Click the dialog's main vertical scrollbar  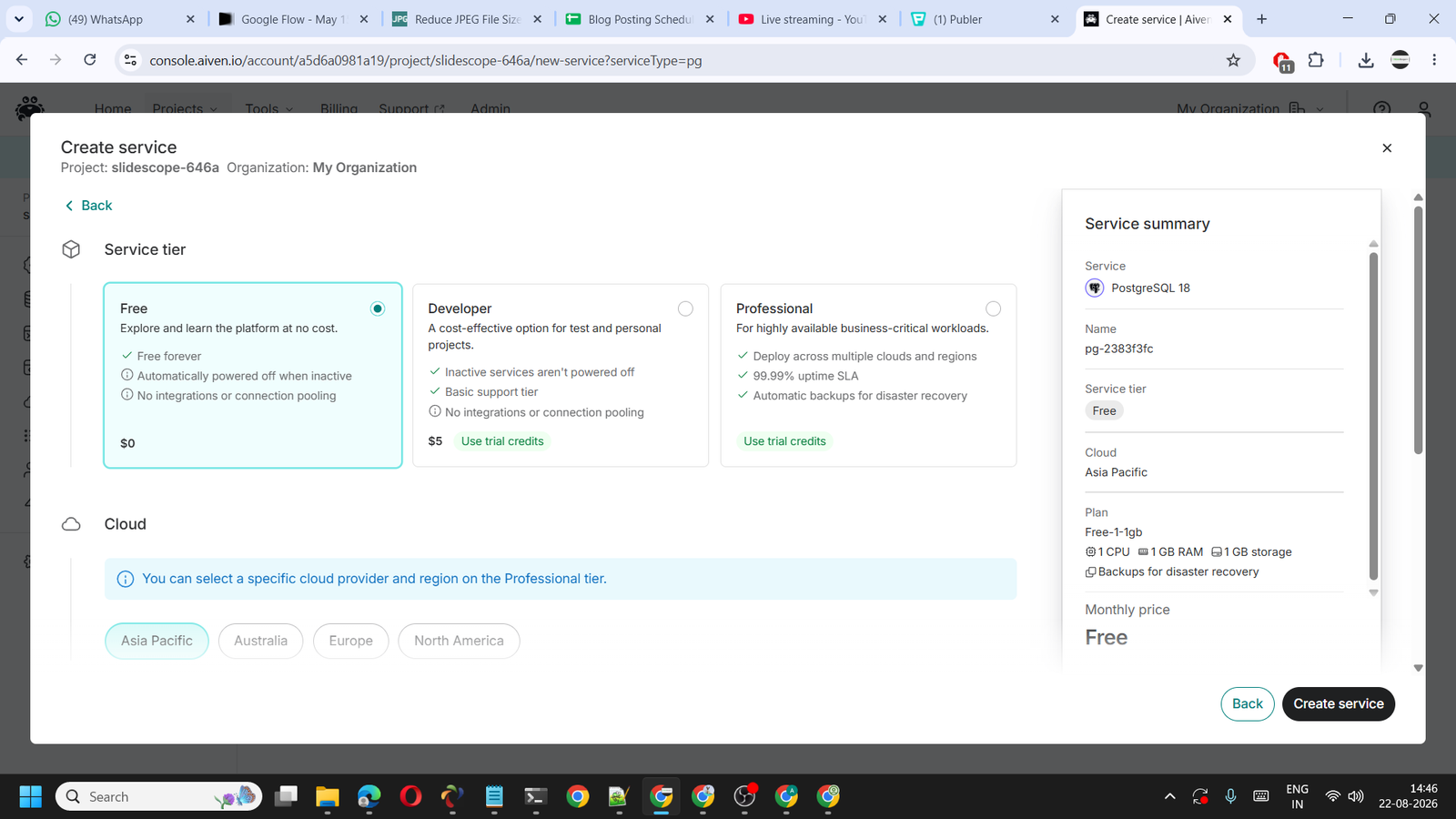[x=1418, y=329]
